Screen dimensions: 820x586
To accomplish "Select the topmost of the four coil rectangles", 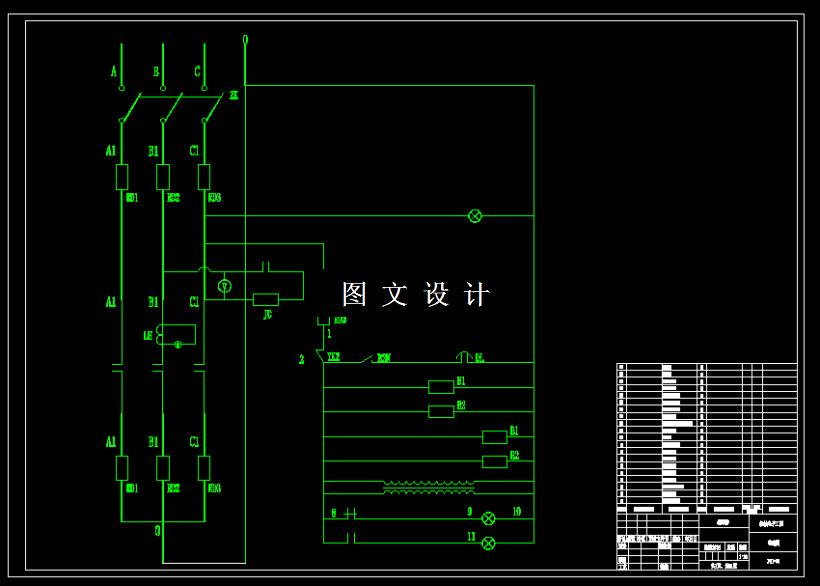I will 441,387.
